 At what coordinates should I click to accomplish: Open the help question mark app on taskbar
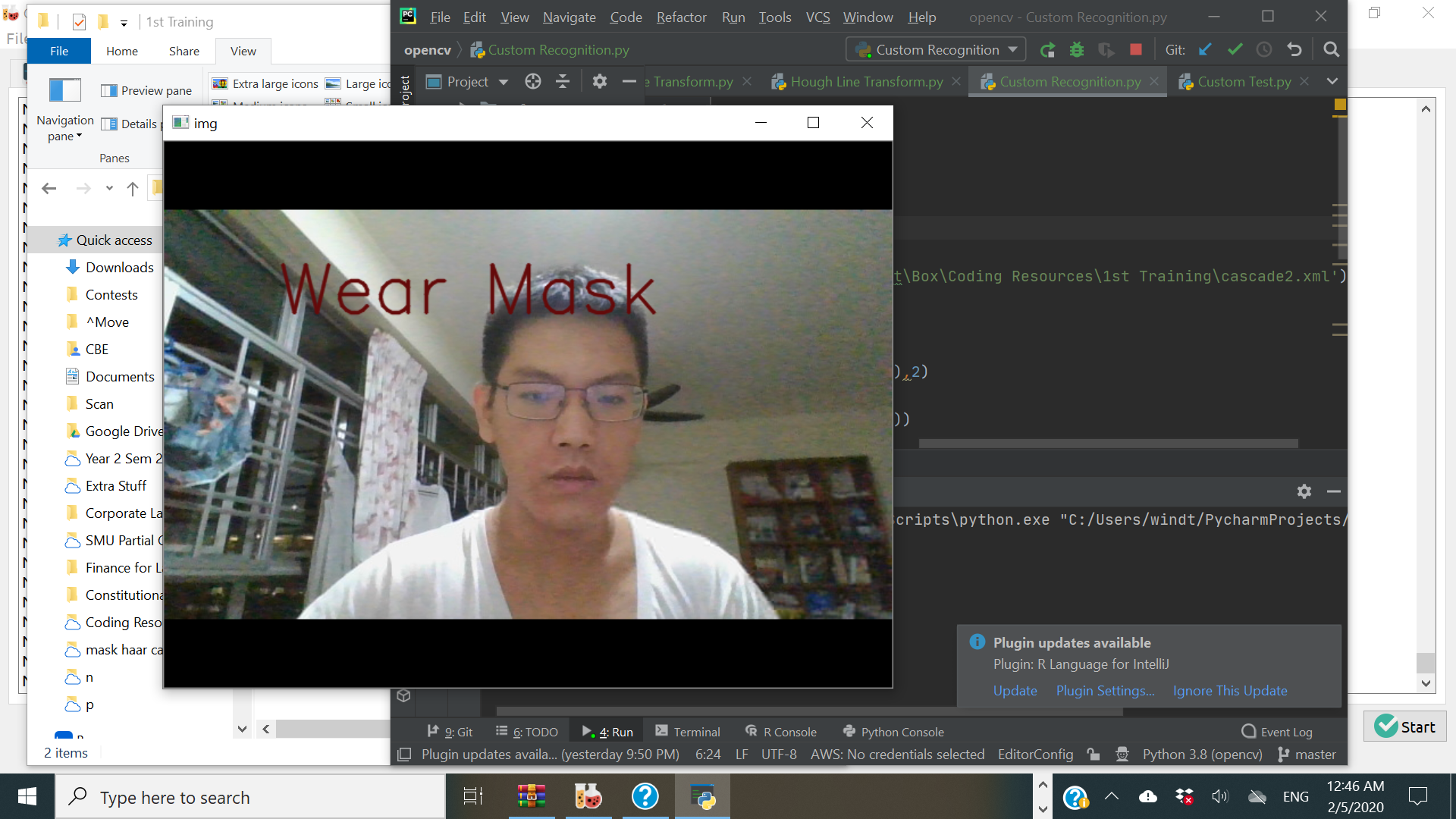point(645,796)
